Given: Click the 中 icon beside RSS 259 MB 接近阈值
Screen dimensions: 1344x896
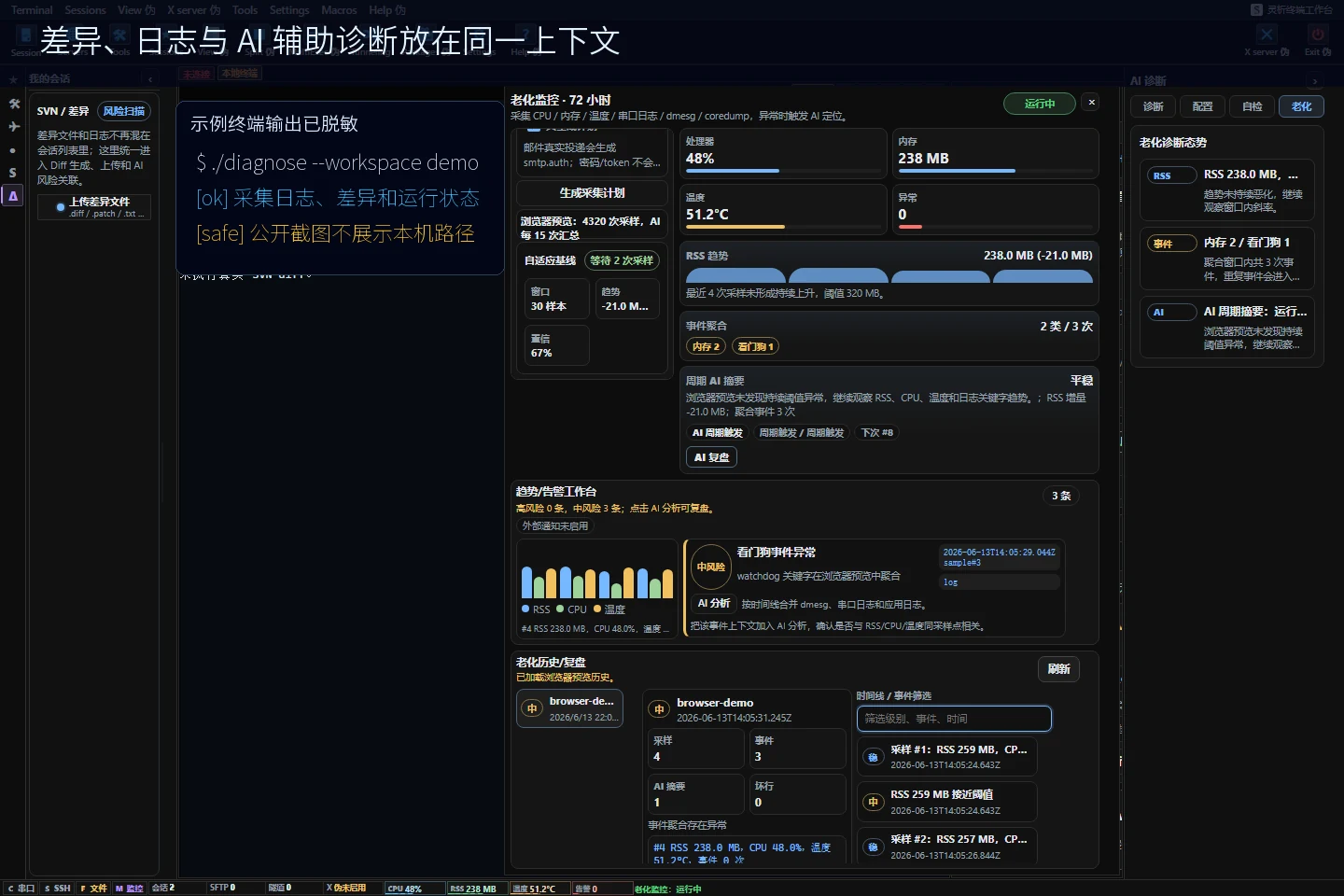Looking at the screenshot, I should pos(873,802).
